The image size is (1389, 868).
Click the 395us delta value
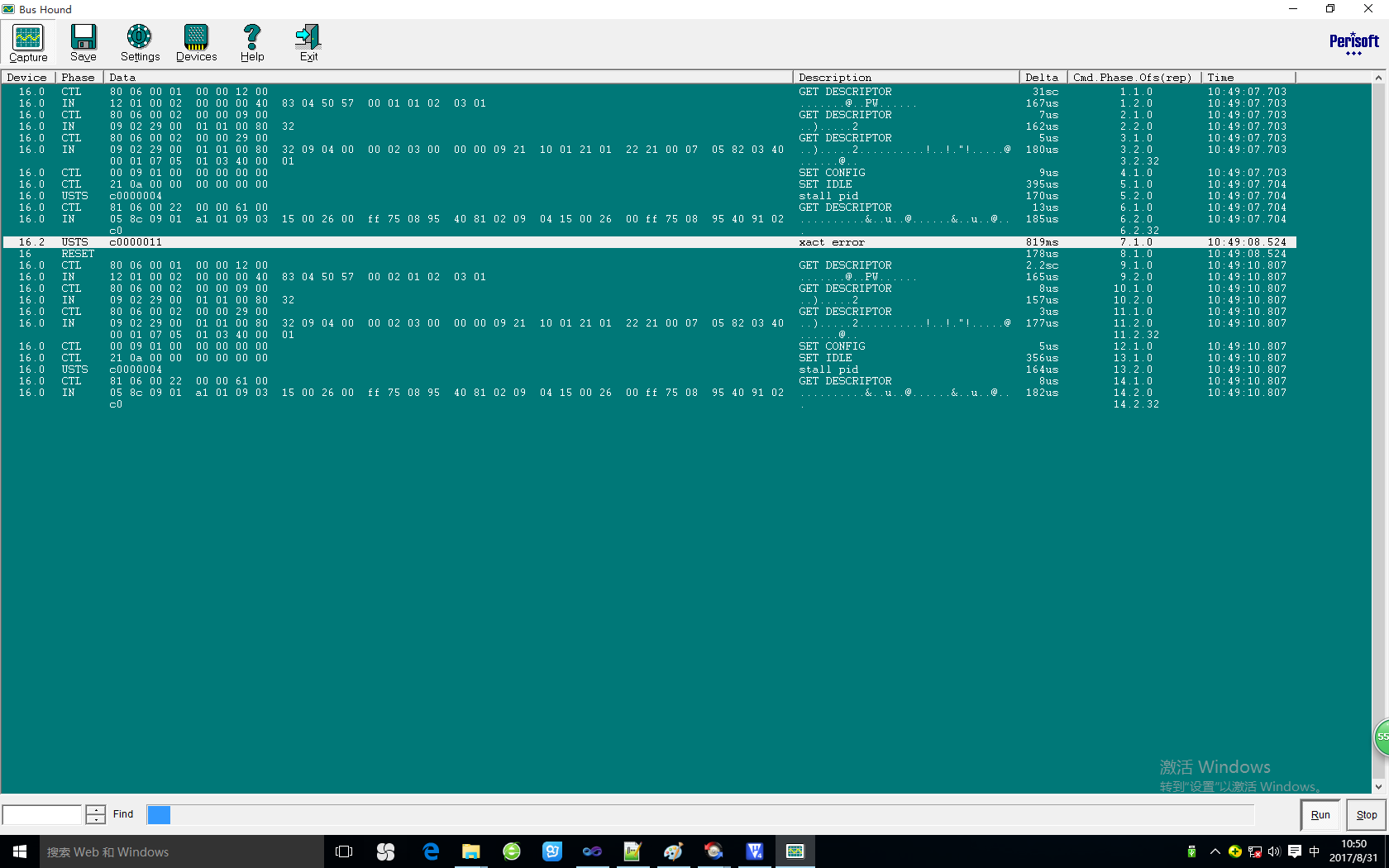(1042, 184)
